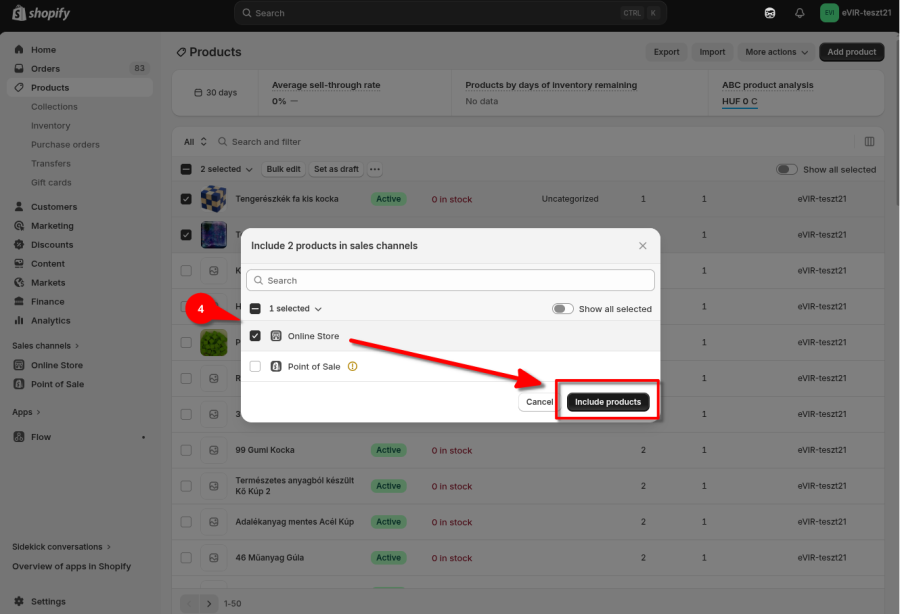Click the Import button

[712, 52]
